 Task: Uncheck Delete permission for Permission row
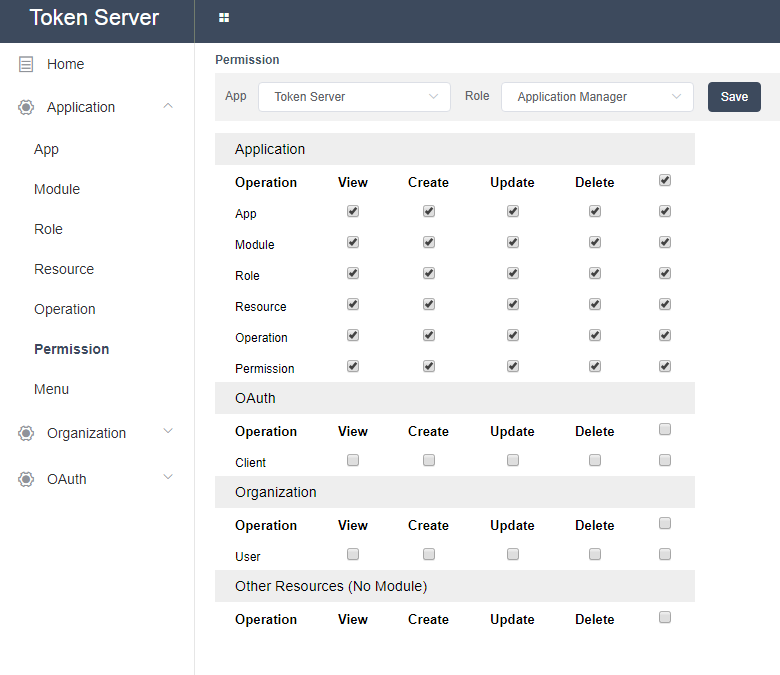coord(595,366)
